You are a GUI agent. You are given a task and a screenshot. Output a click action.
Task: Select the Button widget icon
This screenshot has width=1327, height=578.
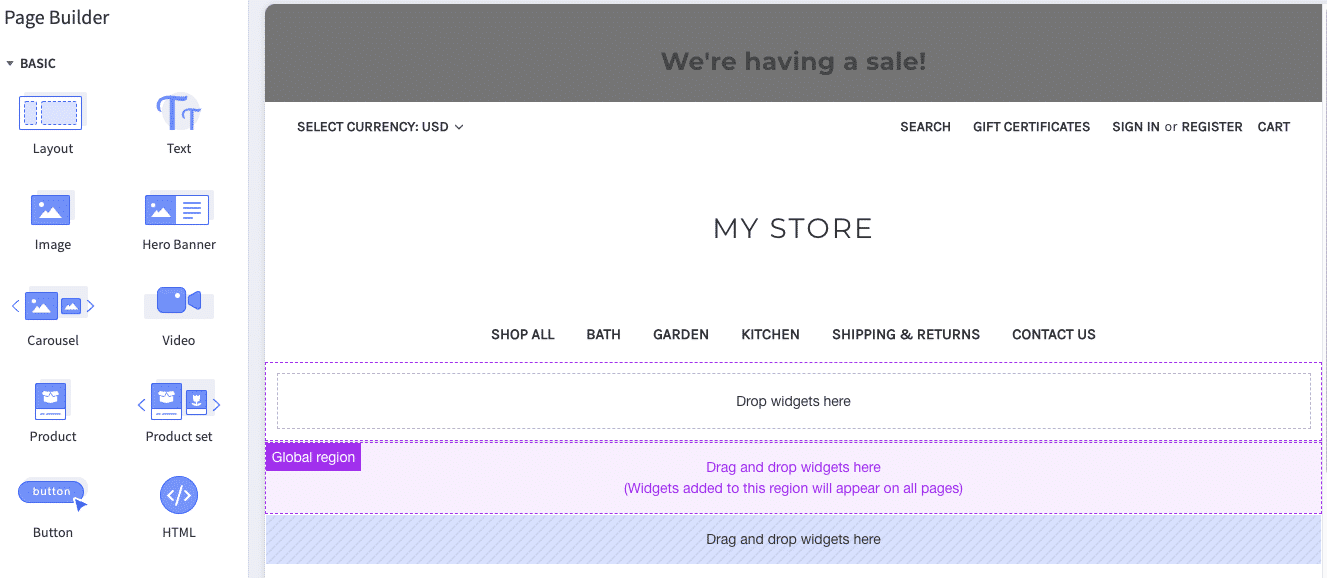coord(51,491)
